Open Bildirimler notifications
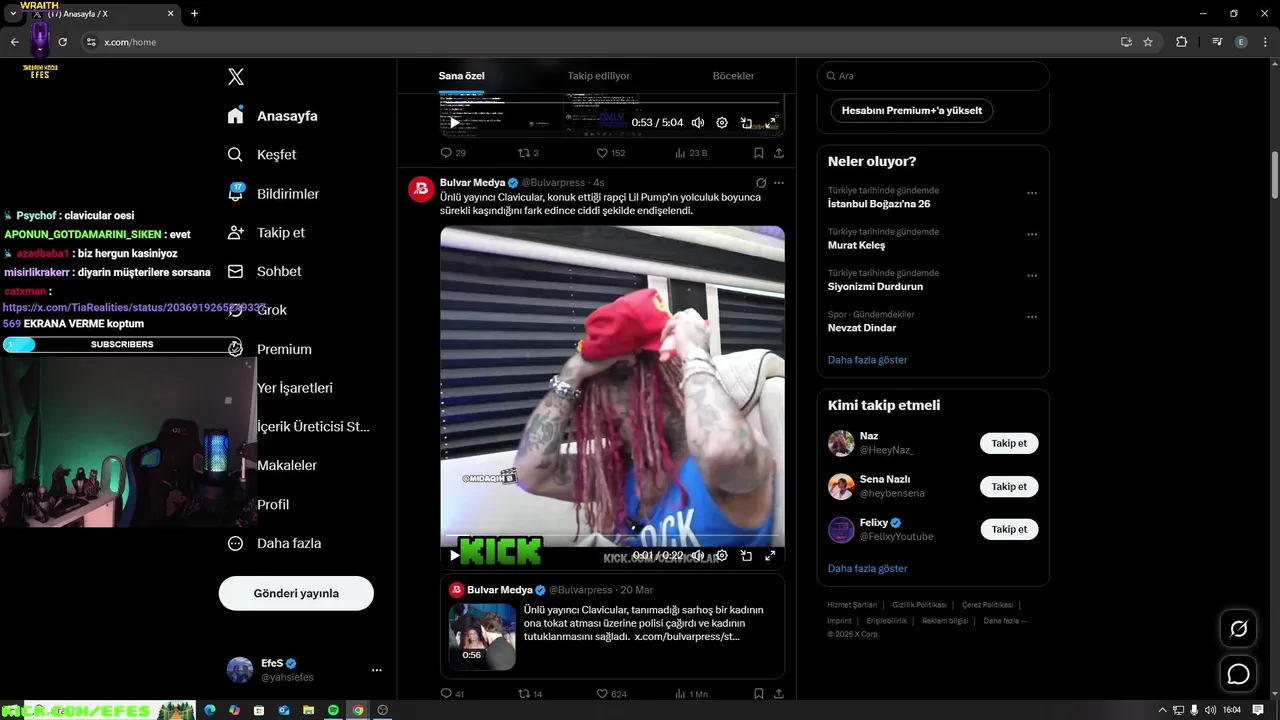The height and width of the screenshot is (720, 1280). [x=273, y=194]
